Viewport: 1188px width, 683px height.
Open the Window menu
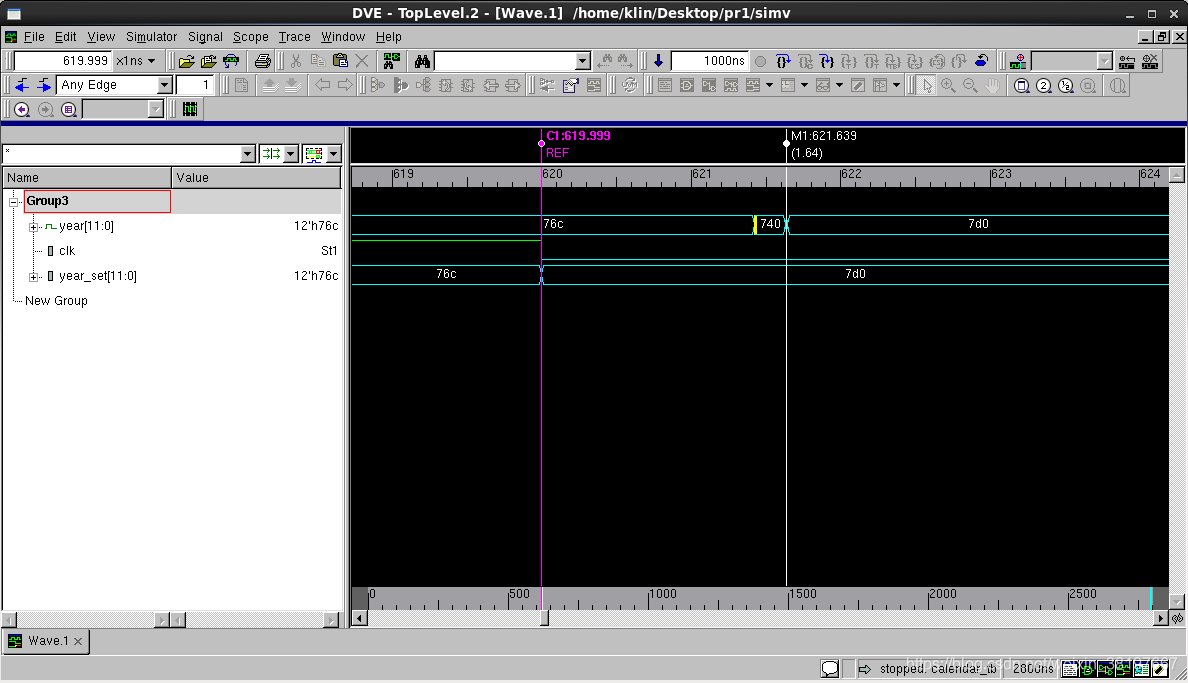(x=343, y=36)
